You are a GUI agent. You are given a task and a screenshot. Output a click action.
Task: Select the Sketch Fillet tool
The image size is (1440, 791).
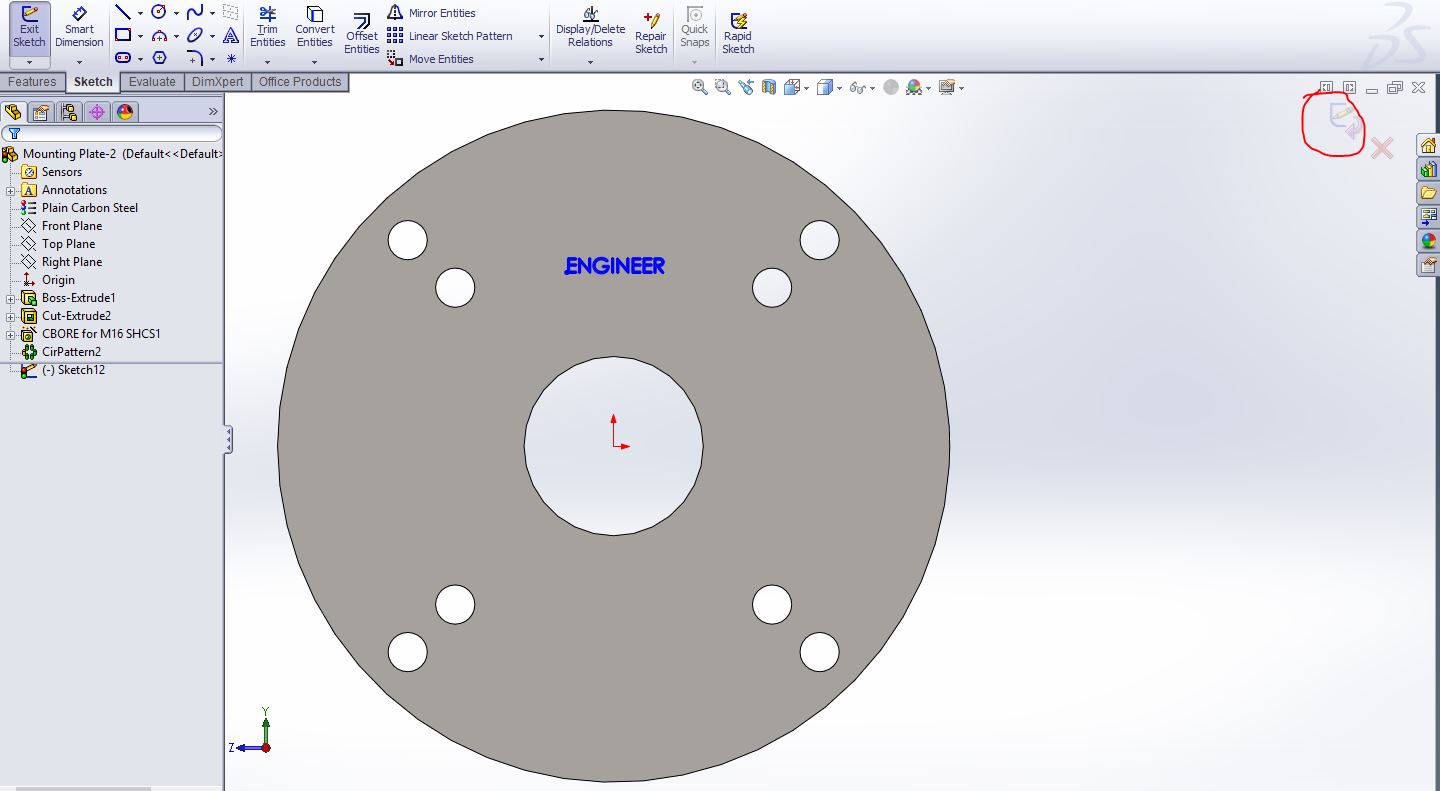195,59
